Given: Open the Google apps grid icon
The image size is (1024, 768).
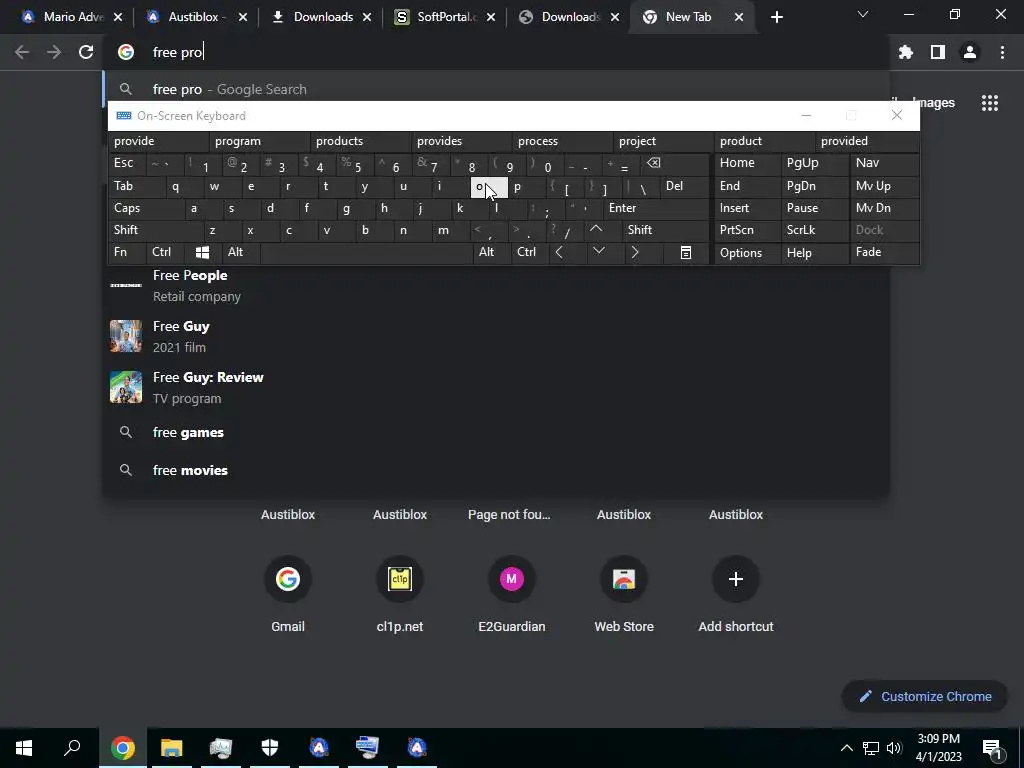Looking at the screenshot, I should pyautogui.click(x=989, y=103).
